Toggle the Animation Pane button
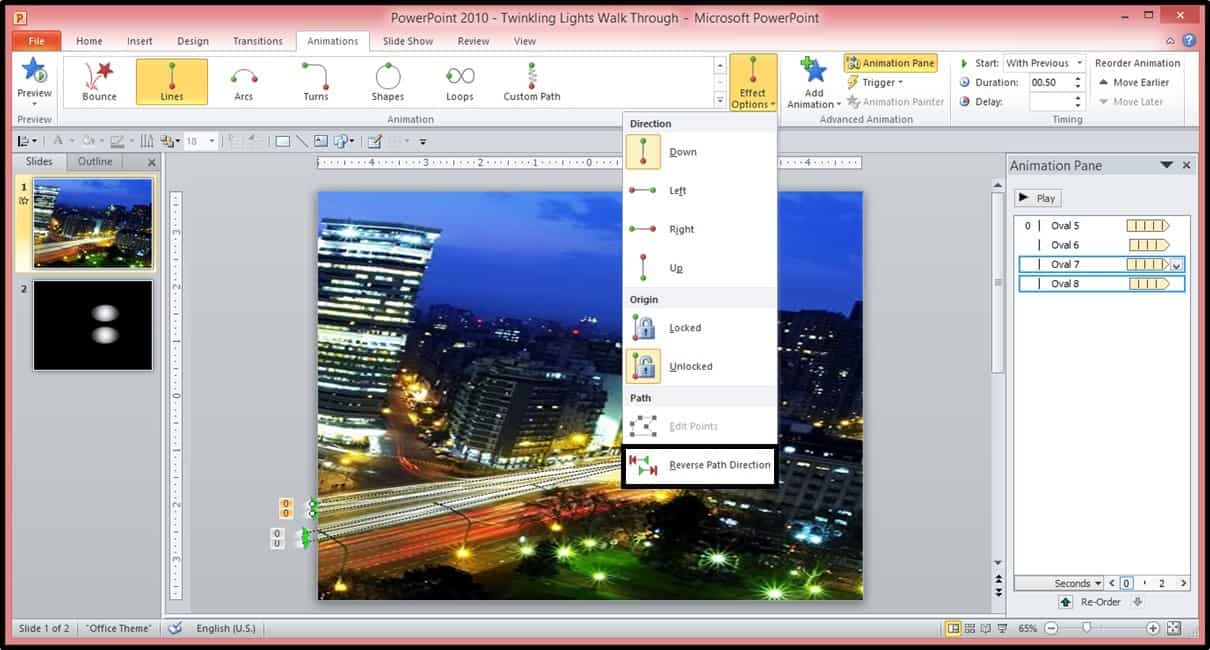Screen dimensions: 1210x650 [891, 63]
